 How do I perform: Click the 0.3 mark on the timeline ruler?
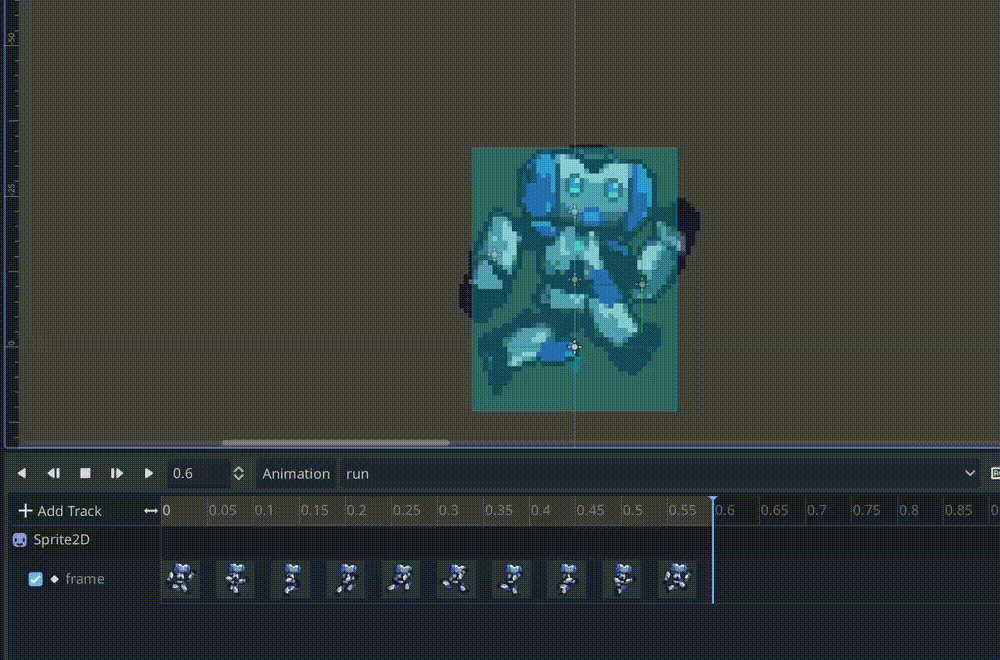point(448,510)
